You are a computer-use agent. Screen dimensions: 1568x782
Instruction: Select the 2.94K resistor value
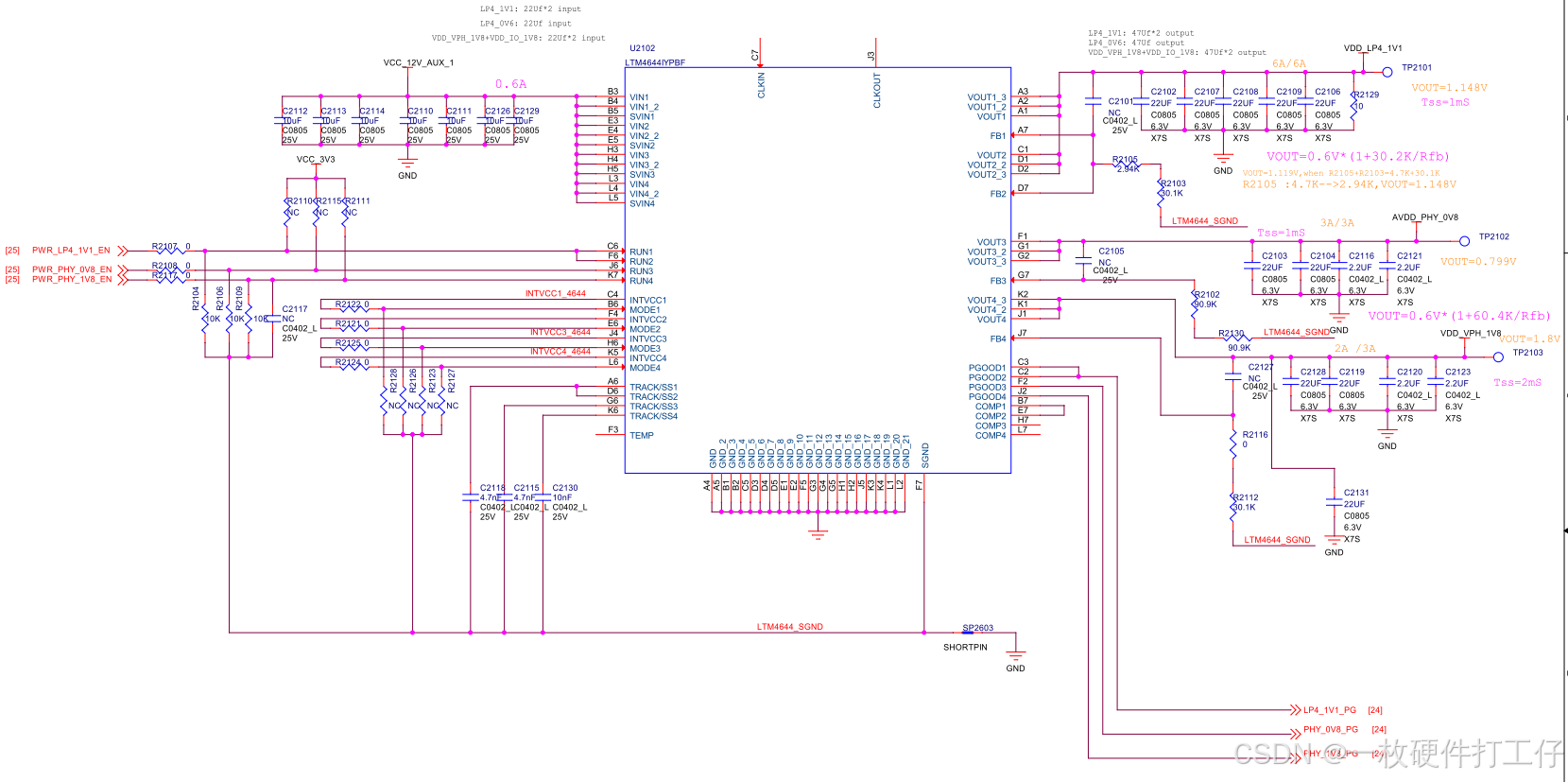point(1129,169)
